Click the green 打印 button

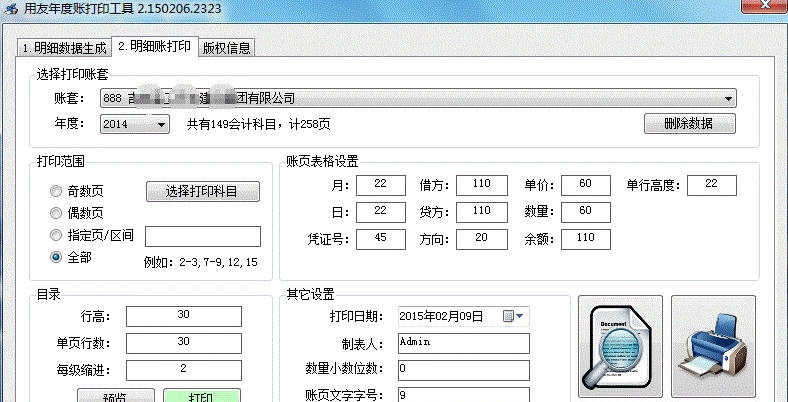(202, 395)
